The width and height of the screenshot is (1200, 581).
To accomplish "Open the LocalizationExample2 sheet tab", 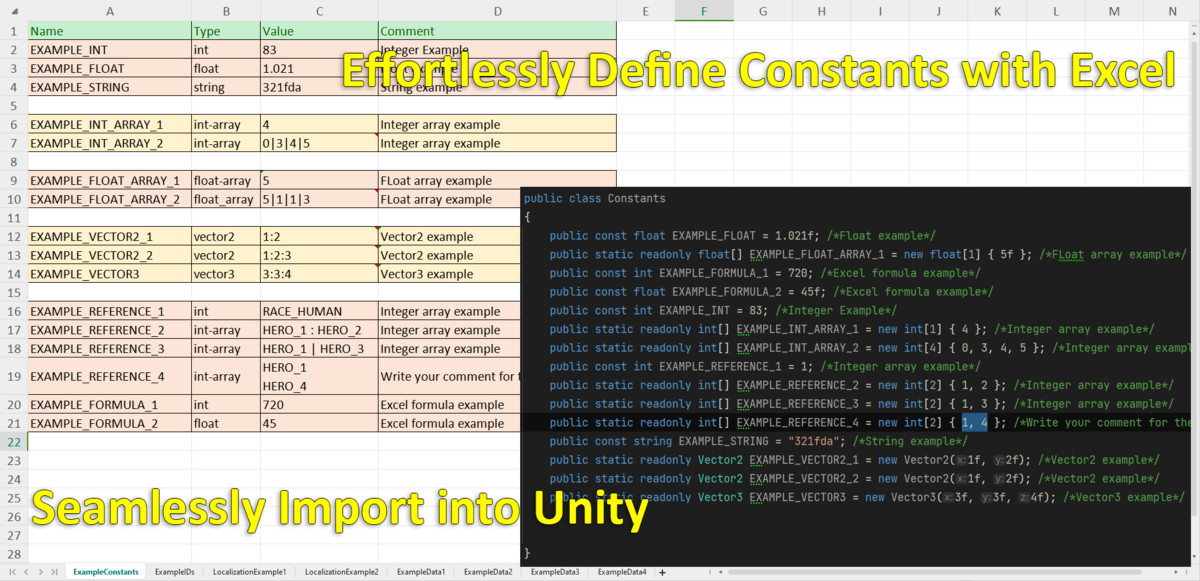I will click(x=341, y=572).
